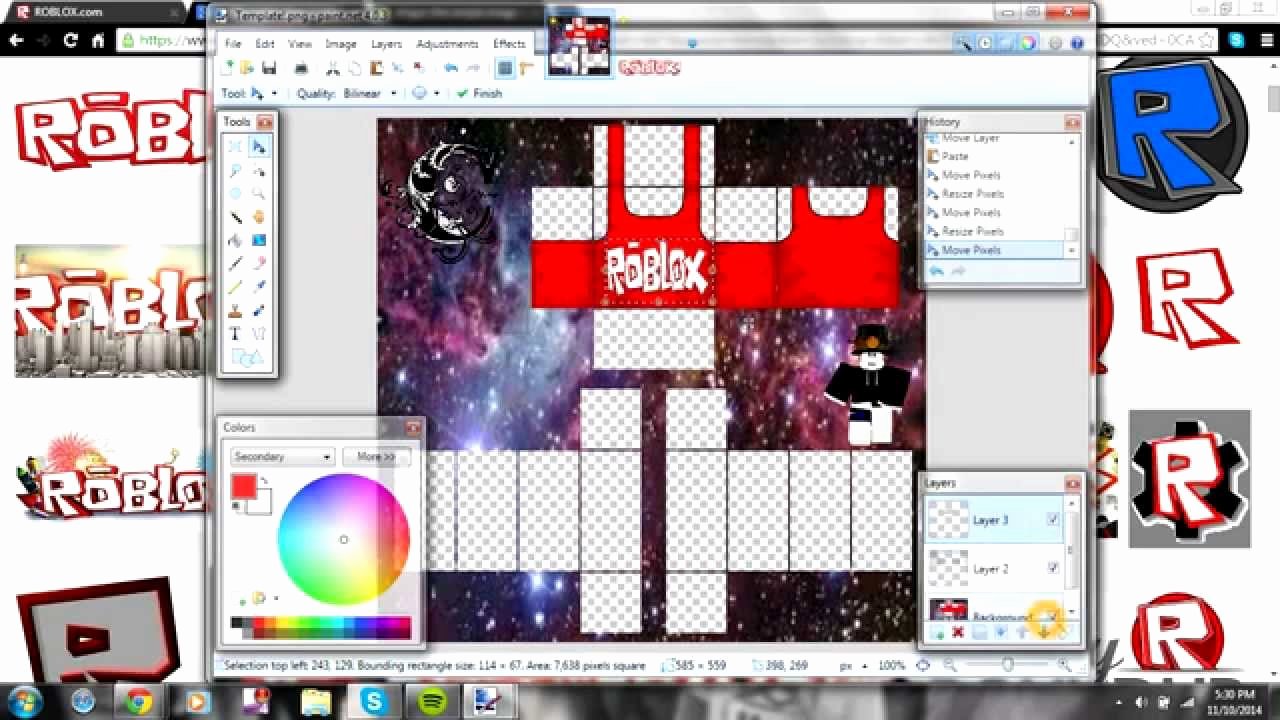Open the antialiasing mode dropdown arrow
This screenshot has height=720, width=1280.
pos(436,93)
